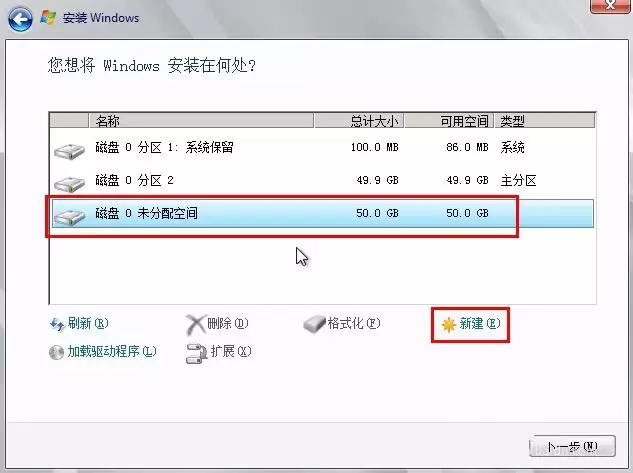Click the Windows flag logo in the title
Viewport: 633px width, 473px height.
click(x=48, y=17)
